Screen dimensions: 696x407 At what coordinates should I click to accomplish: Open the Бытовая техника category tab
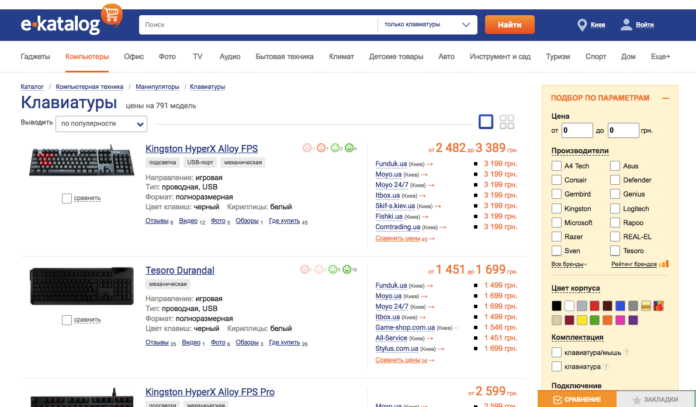click(x=285, y=56)
